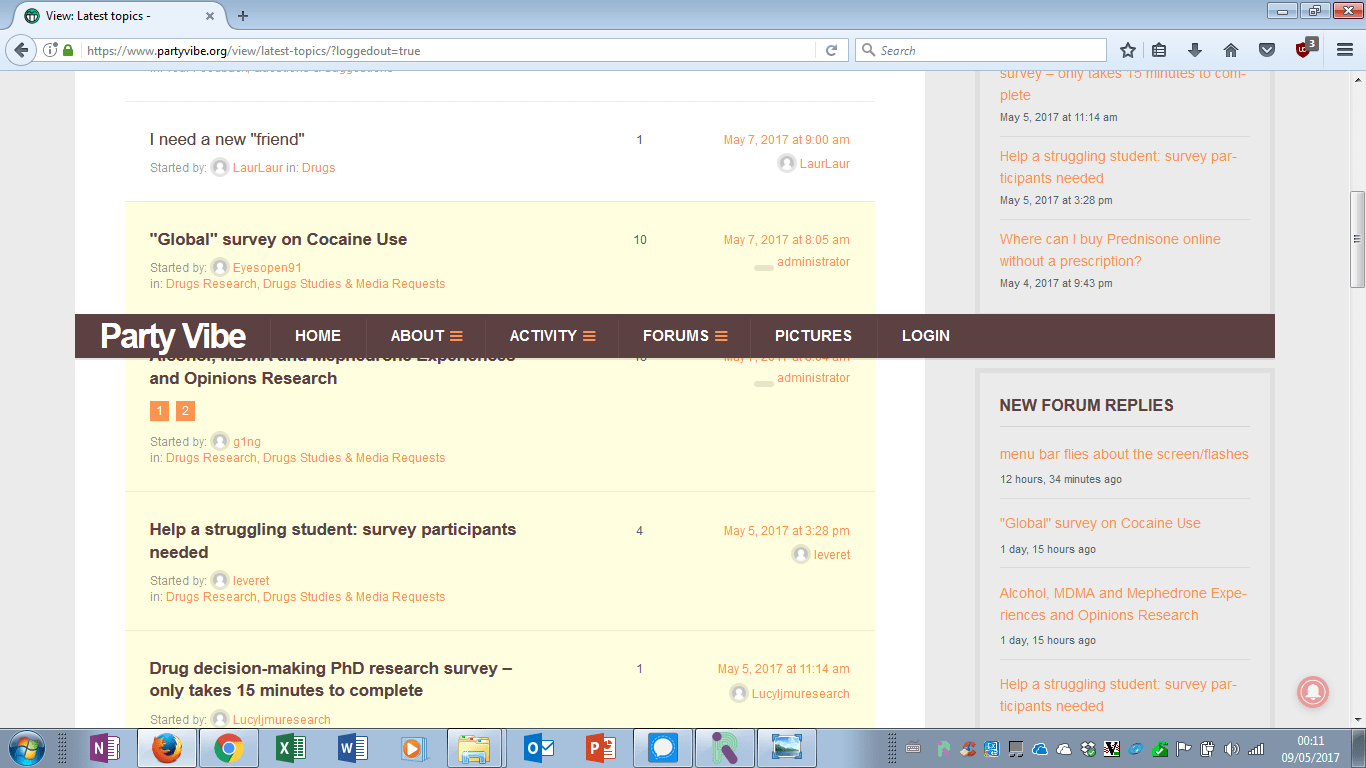Viewport: 1366px width, 768px height.
Task: Go to page 1 of Alcohol MDMA topic
Action: click(x=159, y=411)
